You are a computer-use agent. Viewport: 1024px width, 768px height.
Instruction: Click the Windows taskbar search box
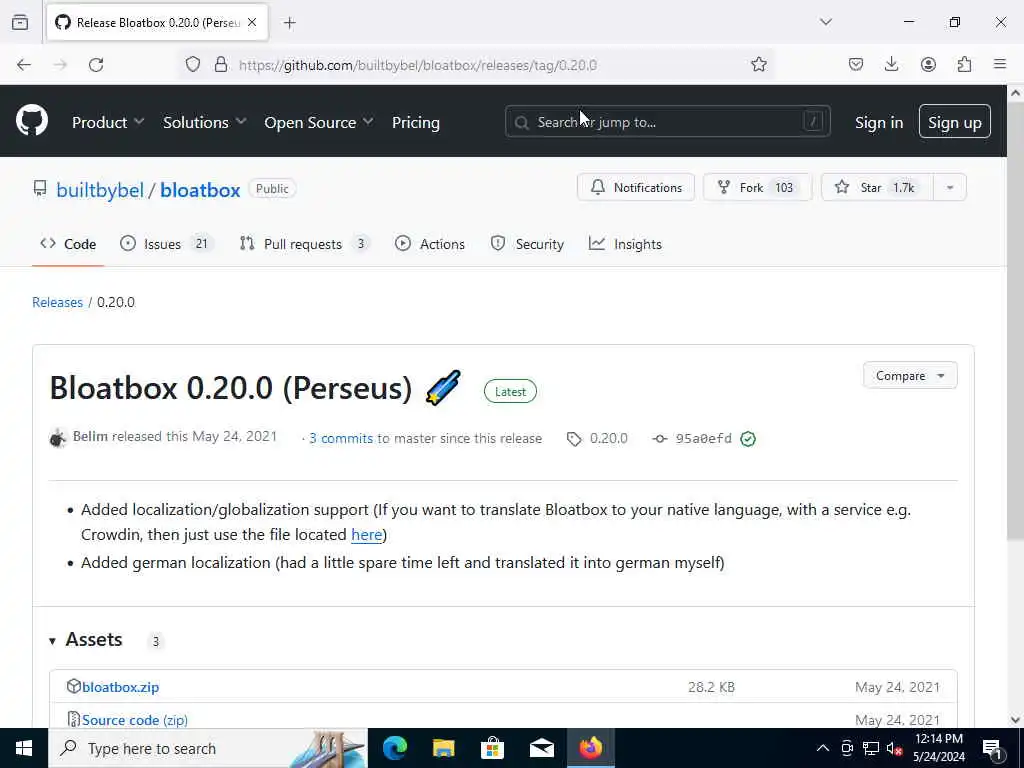(208, 748)
